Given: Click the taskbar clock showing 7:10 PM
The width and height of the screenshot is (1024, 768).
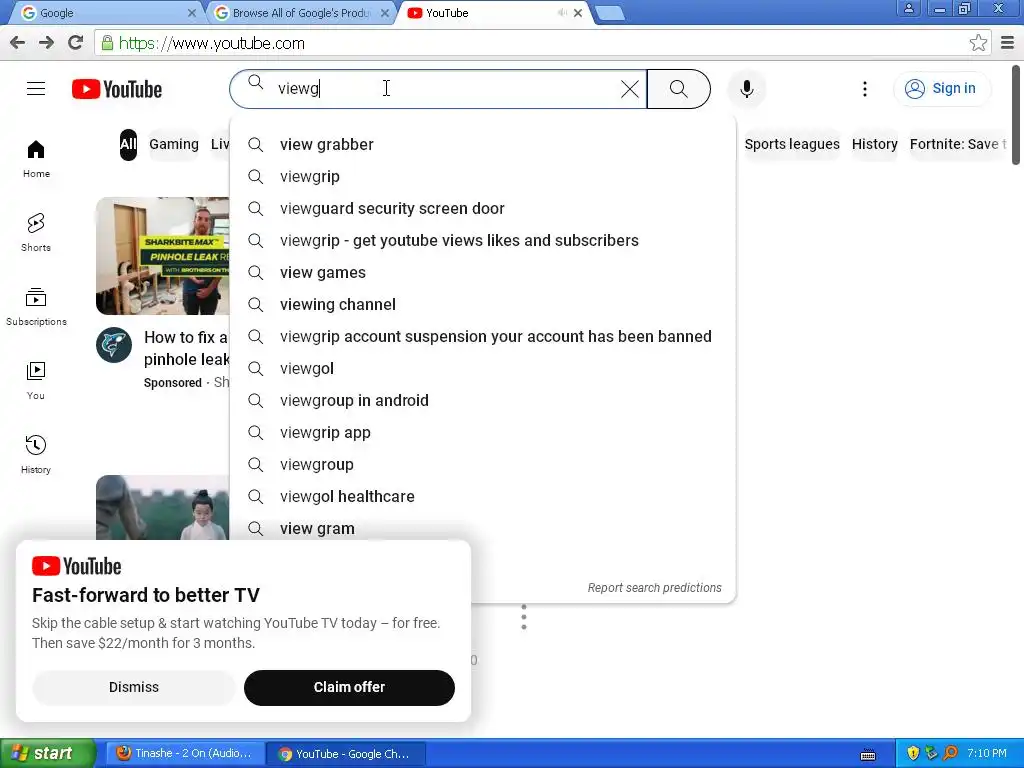Looking at the screenshot, I should coord(987,754).
